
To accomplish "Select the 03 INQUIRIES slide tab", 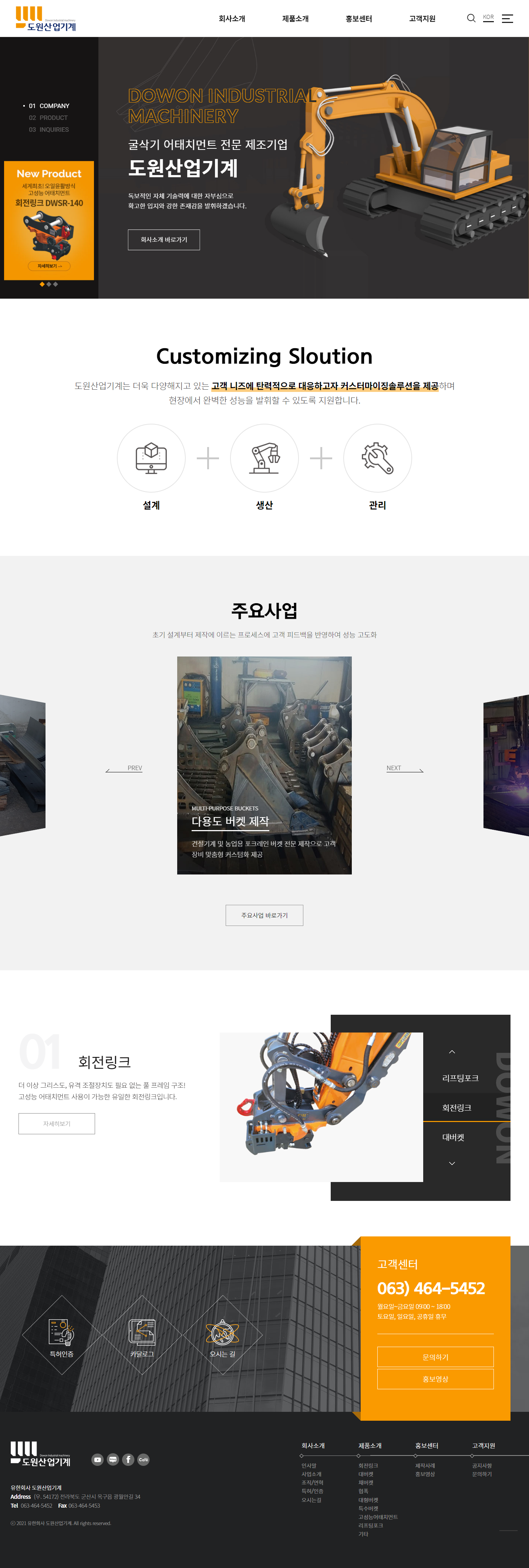I will tap(49, 130).
